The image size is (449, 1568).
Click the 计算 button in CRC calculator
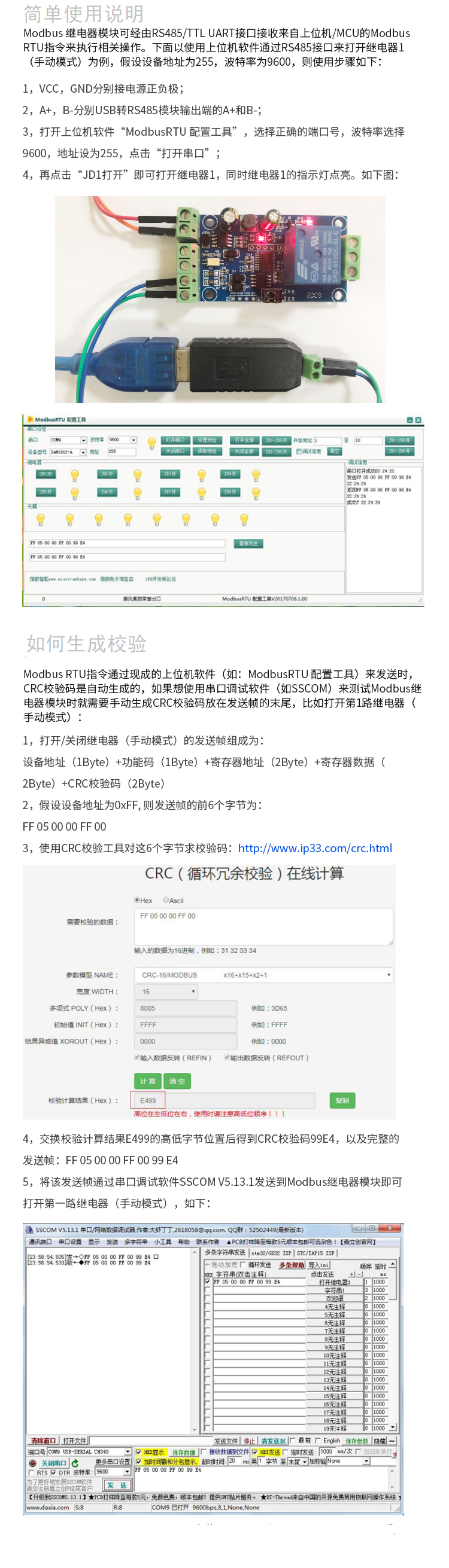pos(147,1081)
